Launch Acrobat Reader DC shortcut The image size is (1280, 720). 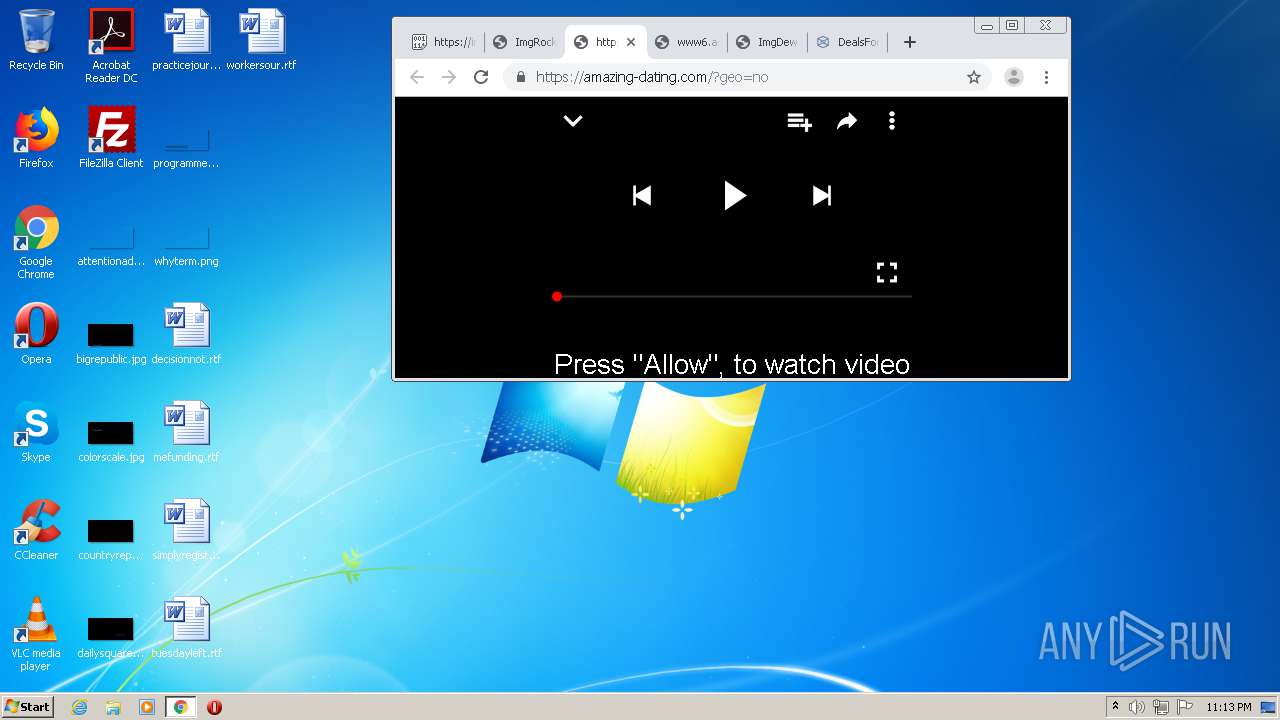111,46
